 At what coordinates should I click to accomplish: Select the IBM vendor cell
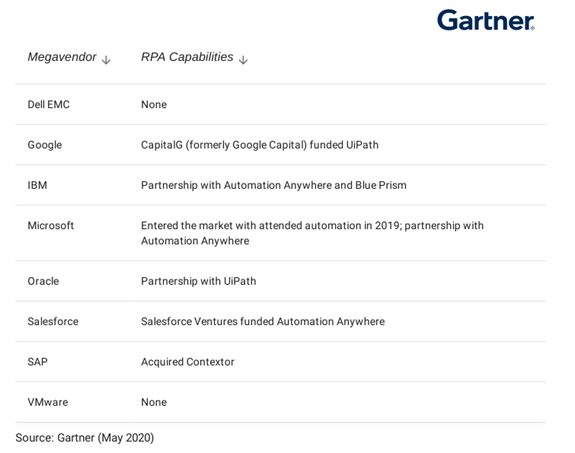[x=37, y=185]
